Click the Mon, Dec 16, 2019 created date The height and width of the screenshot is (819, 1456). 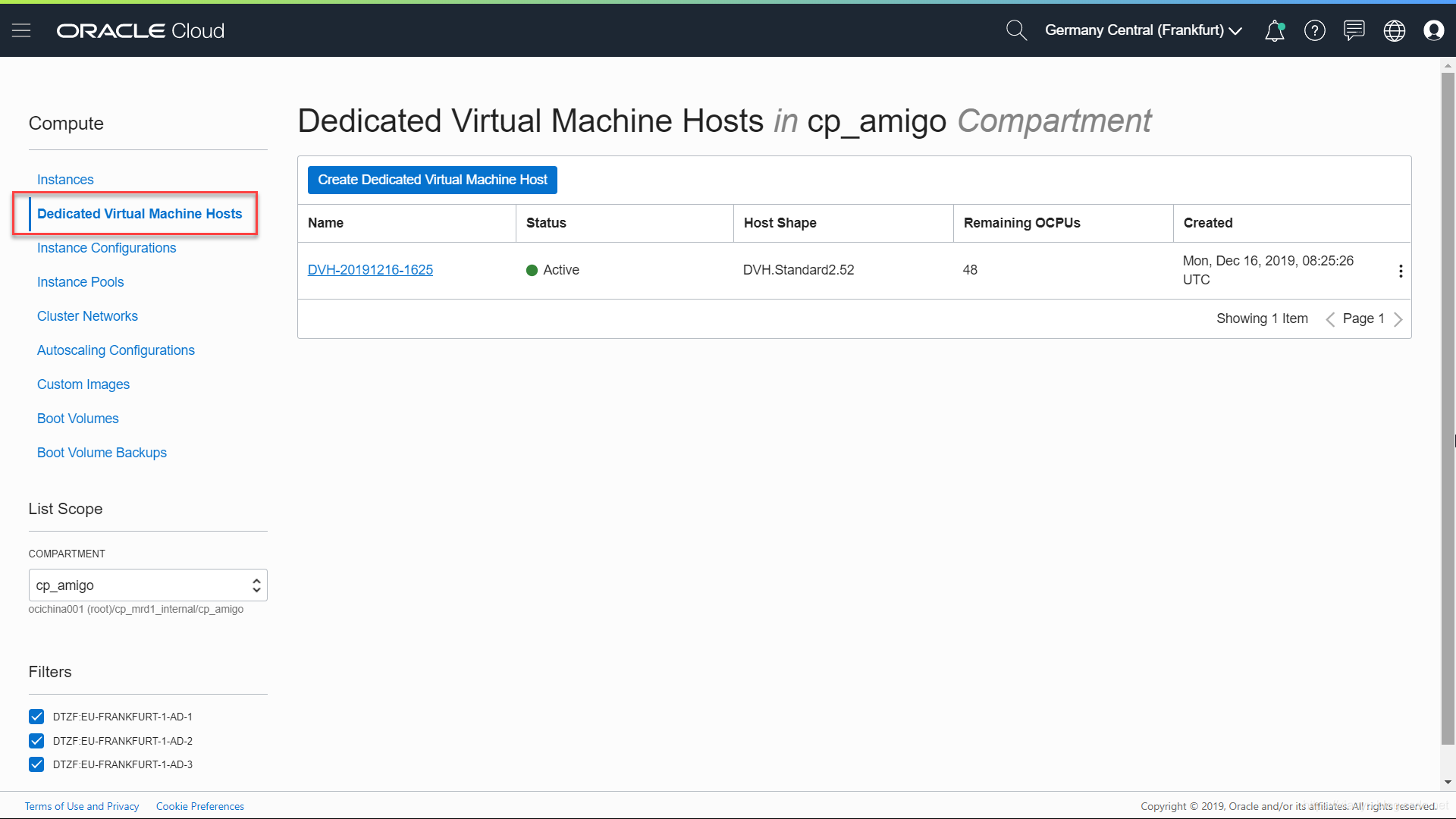tap(1268, 270)
